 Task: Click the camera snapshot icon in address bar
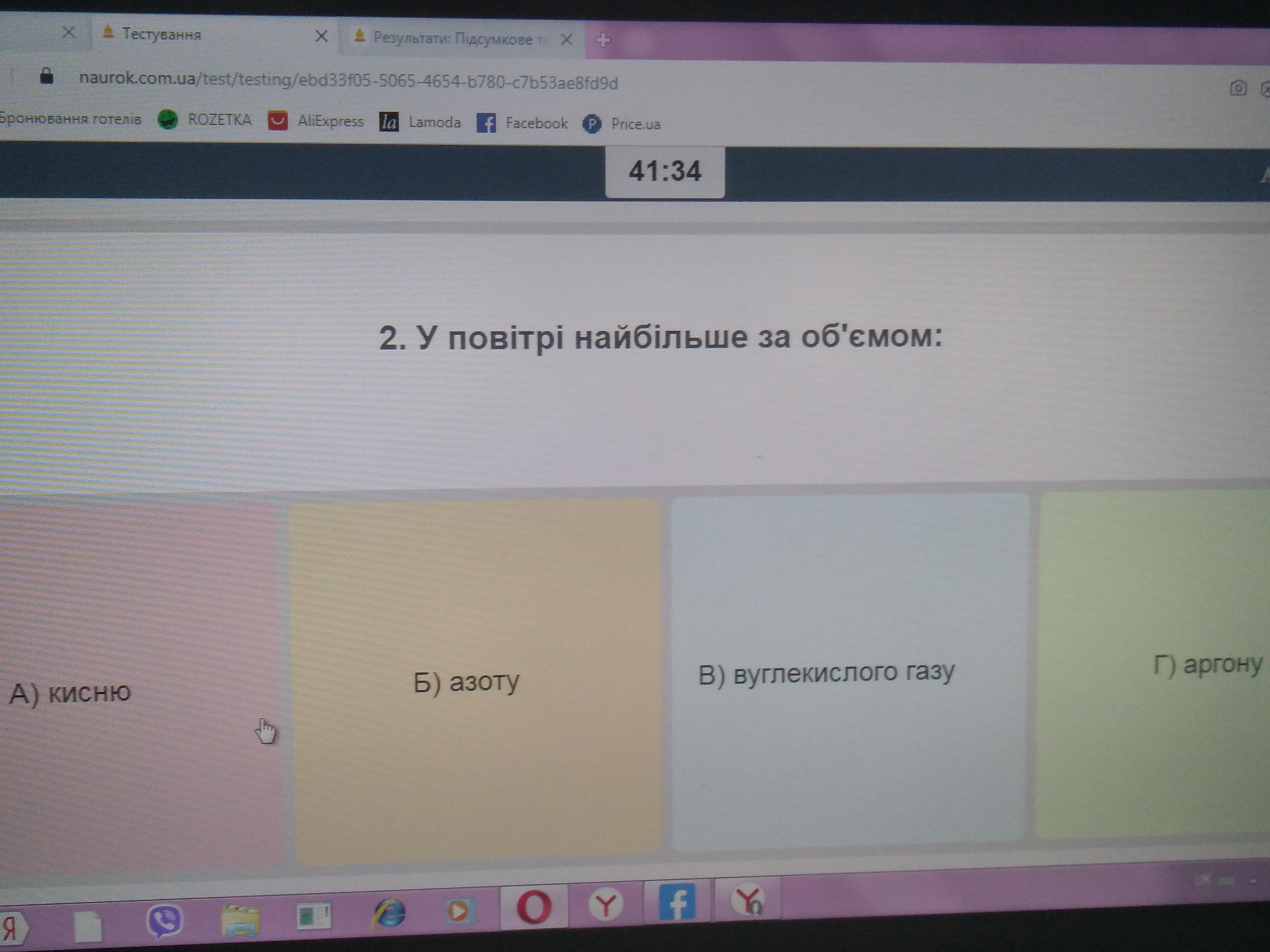click(1238, 88)
